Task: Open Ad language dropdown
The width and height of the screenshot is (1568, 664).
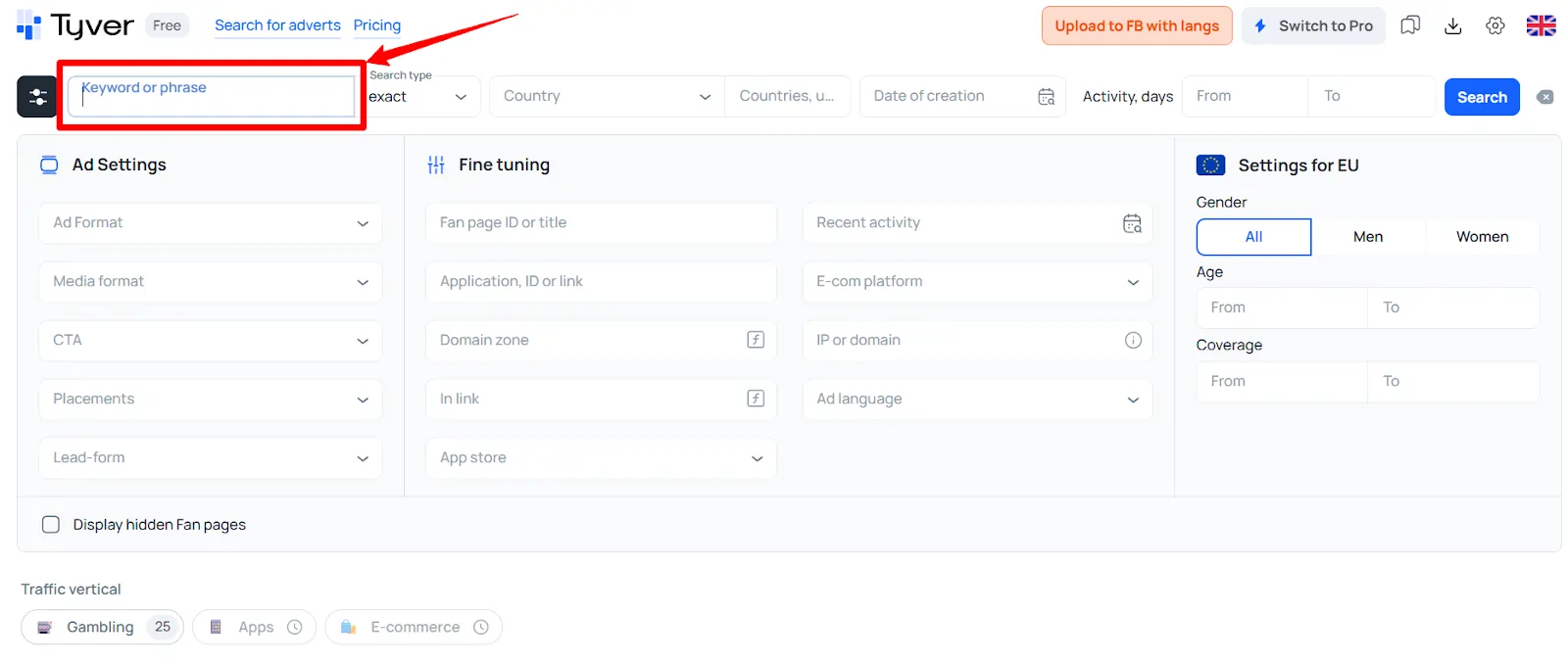Action: [x=977, y=400]
